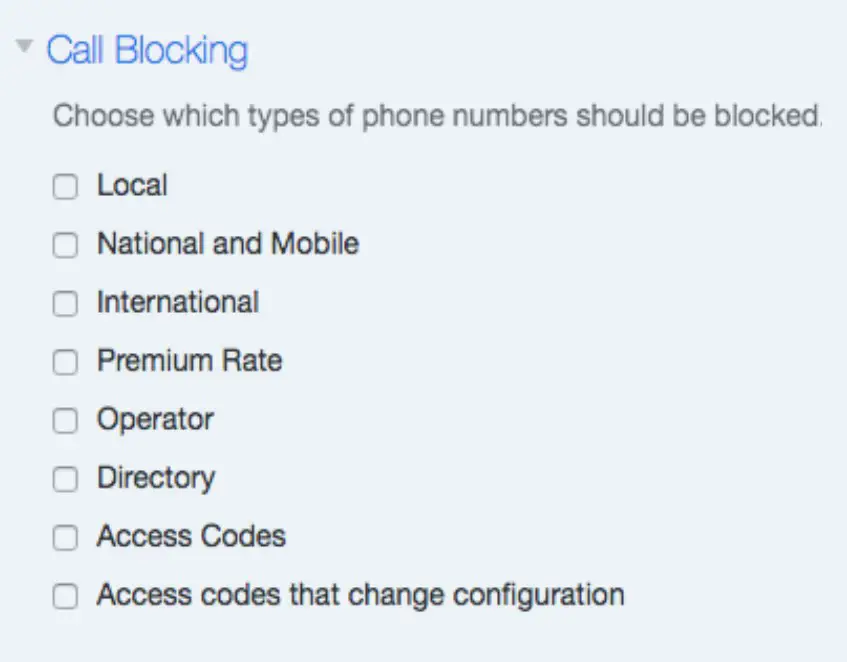
Task: Enable blocking for Operator checkbox
Action: point(65,421)
